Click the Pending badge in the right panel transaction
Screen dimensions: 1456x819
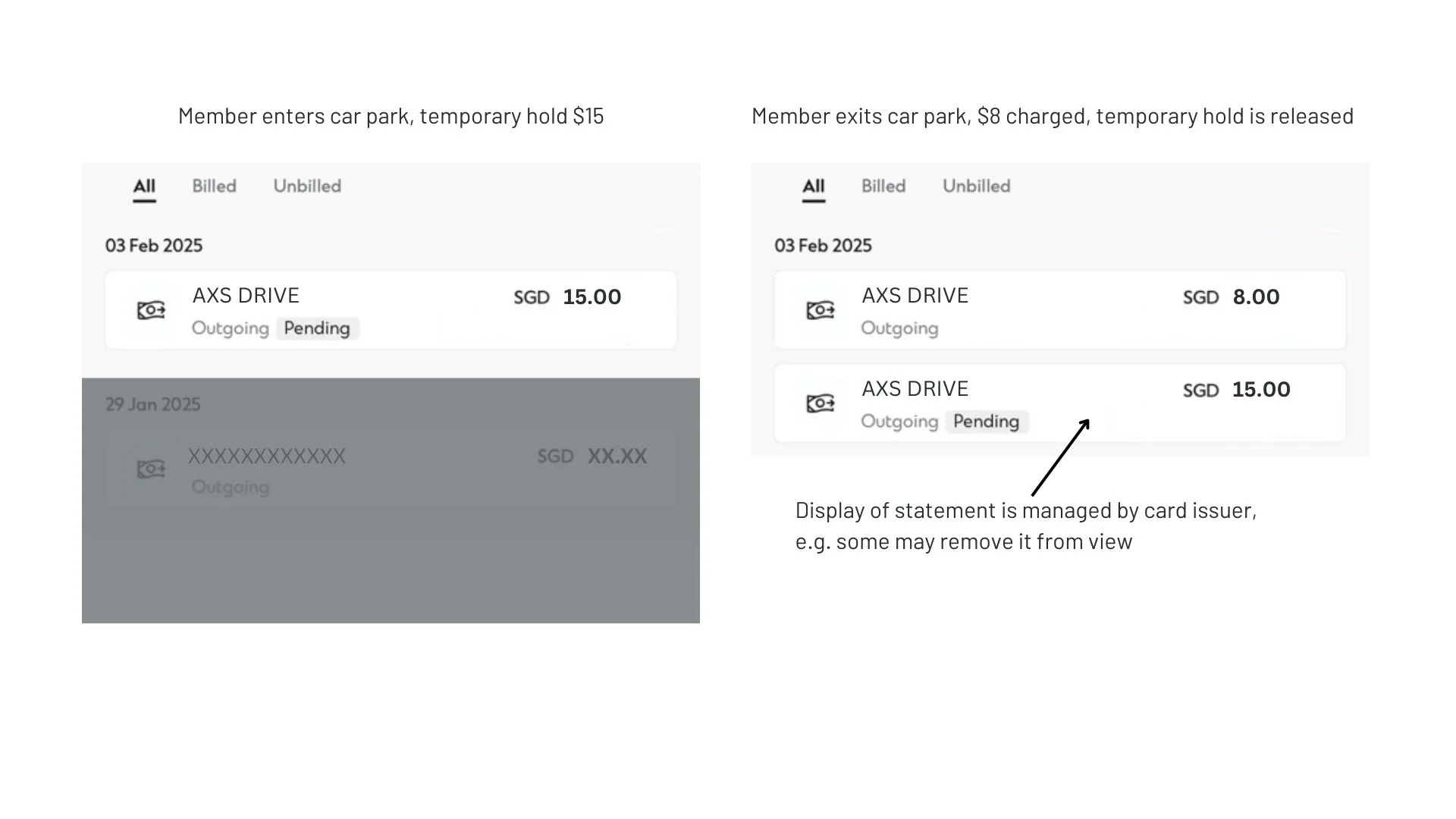coord(986,422)
